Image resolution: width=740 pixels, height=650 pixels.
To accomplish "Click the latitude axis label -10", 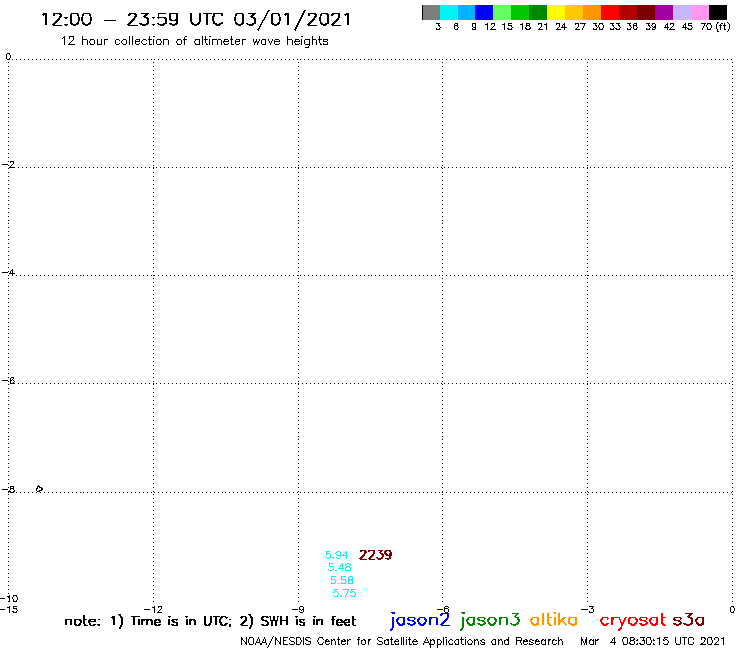I will click(x=9, y=599).
